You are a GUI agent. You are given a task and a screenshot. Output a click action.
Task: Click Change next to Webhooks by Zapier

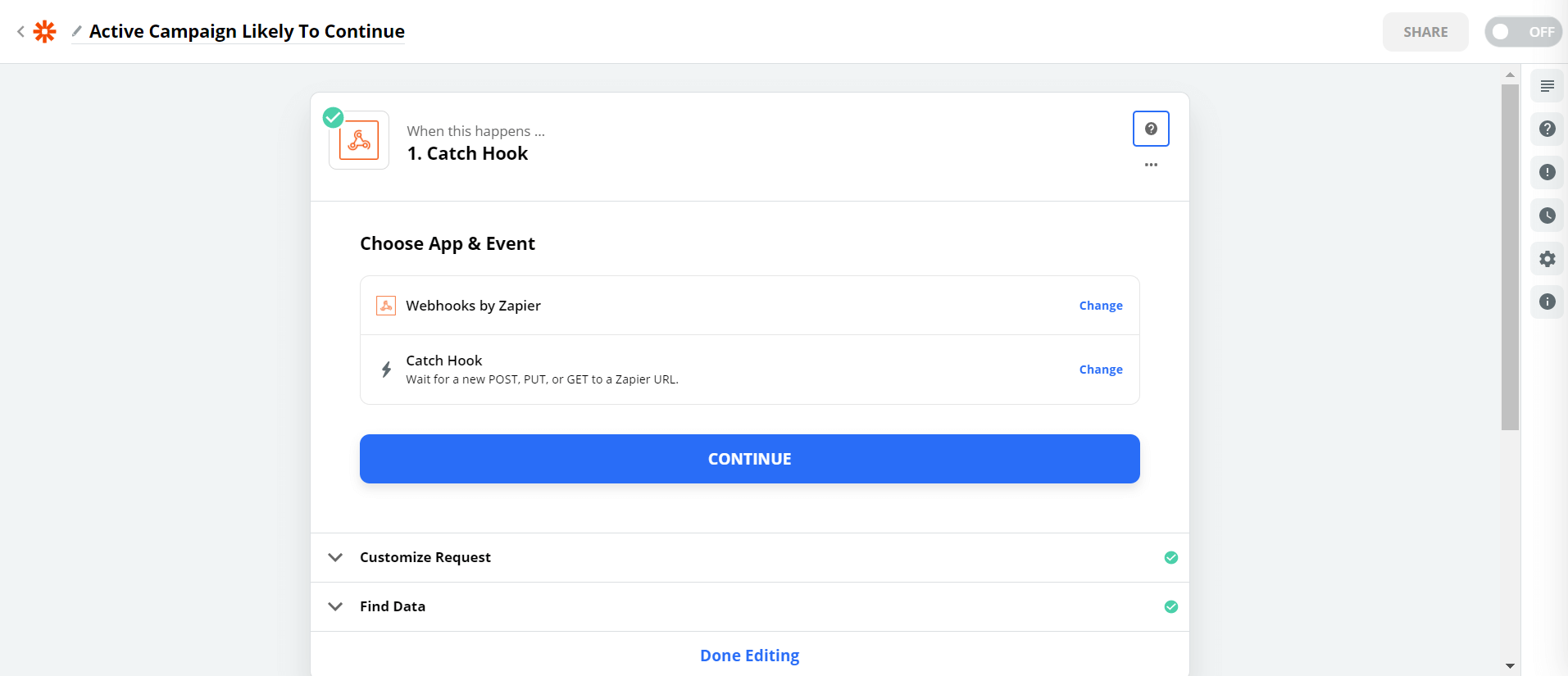[x=1100, y=306]
